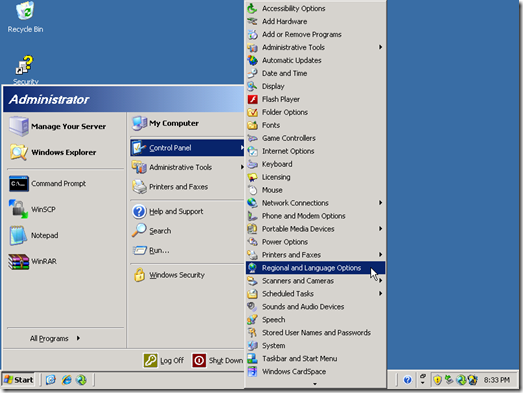Select Game Controllers entry

(315, 138)
